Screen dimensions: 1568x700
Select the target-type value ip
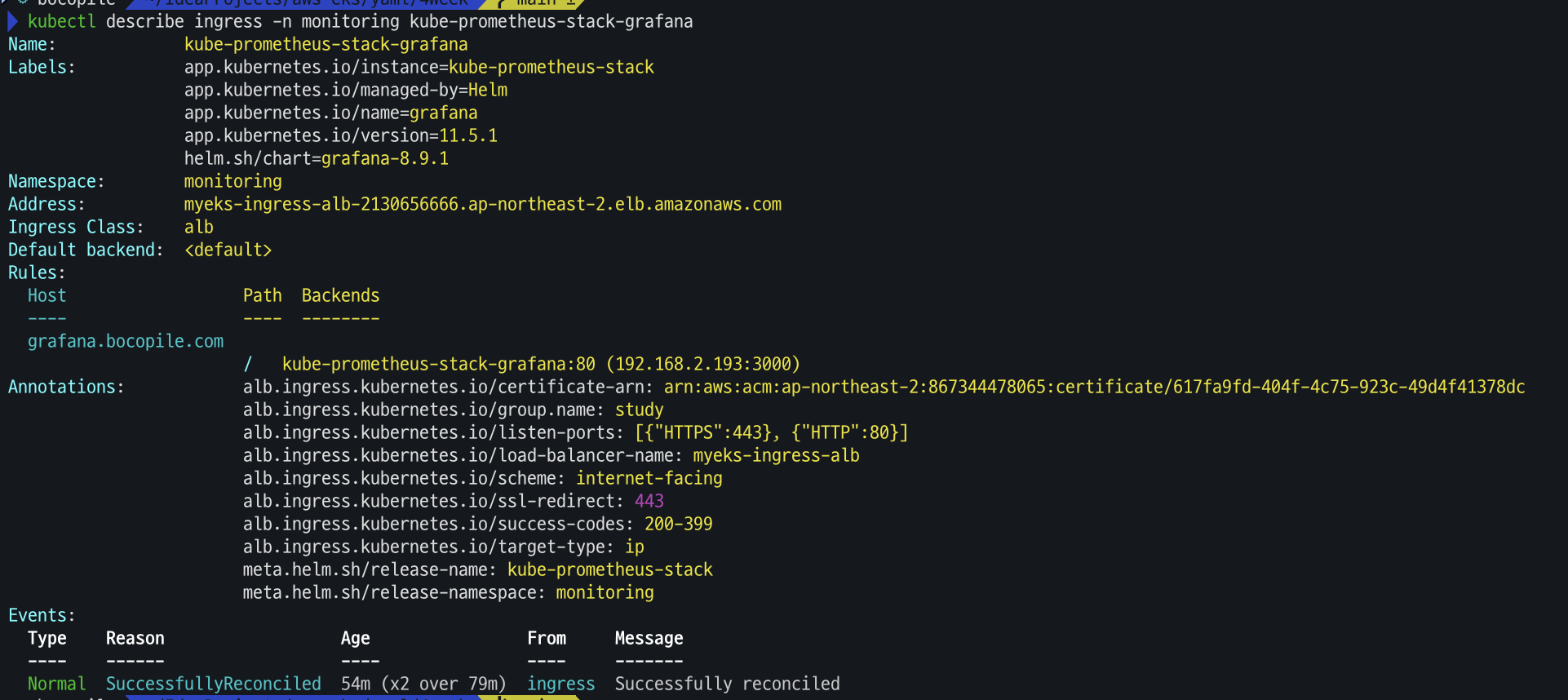pyautogui.click(x=635, y=547)
